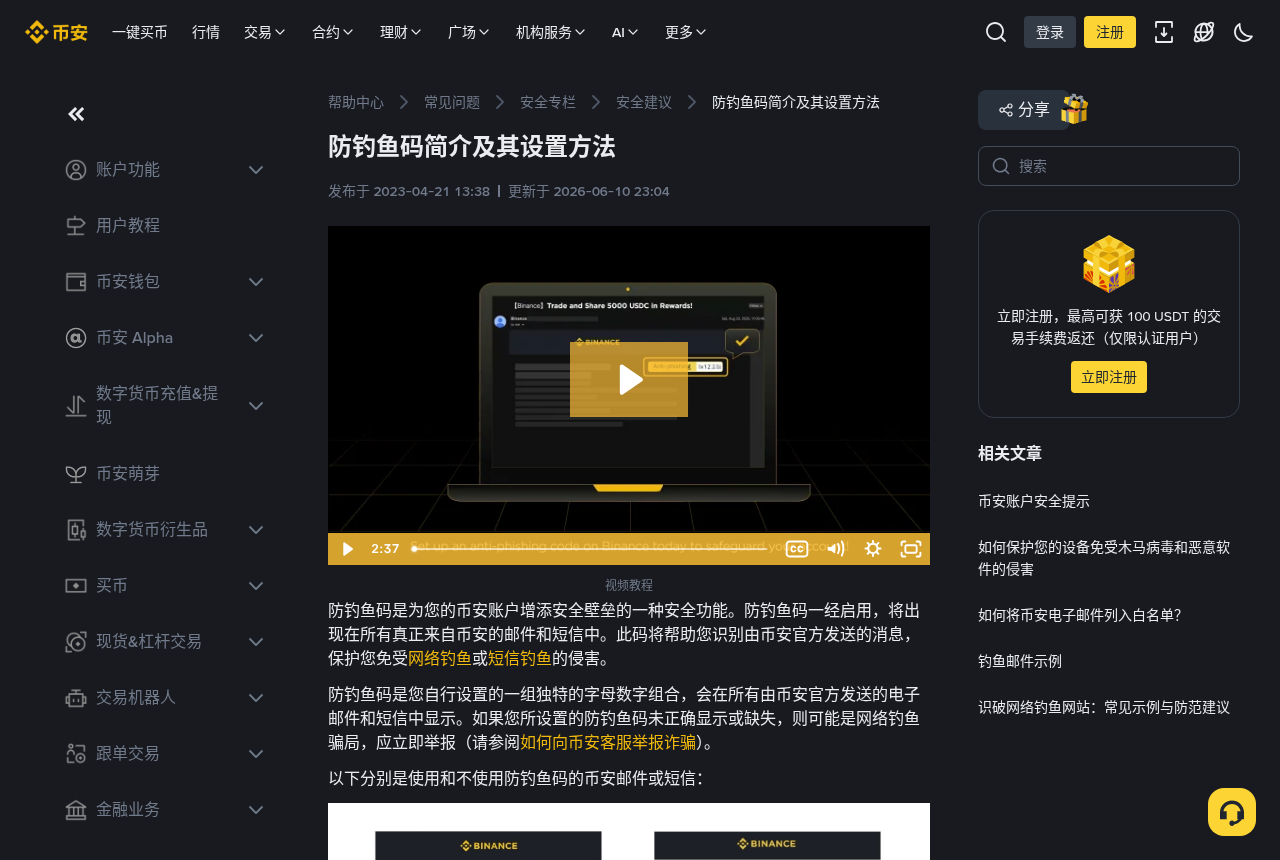Viewport: 1280px width, 860px height.
Task: Expand 数字货币充值&提现 section chevron
Action: point(256,406)
